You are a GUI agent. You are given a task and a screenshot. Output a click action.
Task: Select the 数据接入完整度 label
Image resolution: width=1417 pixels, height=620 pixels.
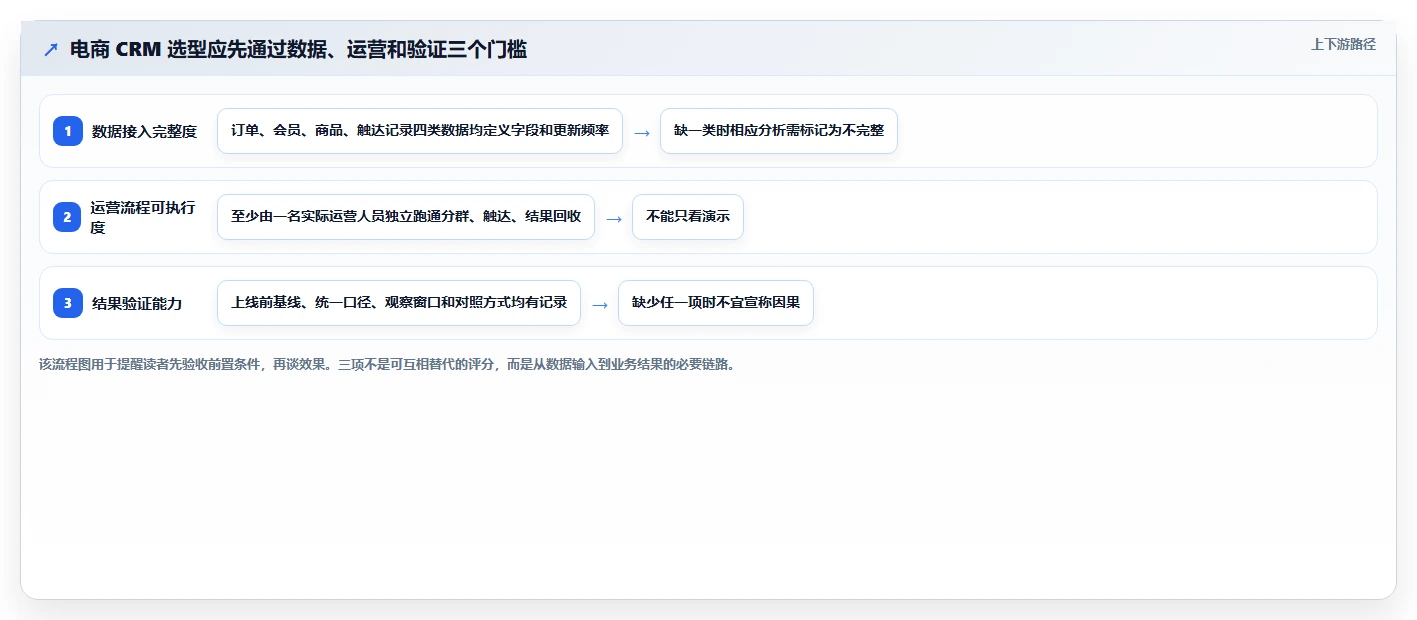tap(144, 131)
